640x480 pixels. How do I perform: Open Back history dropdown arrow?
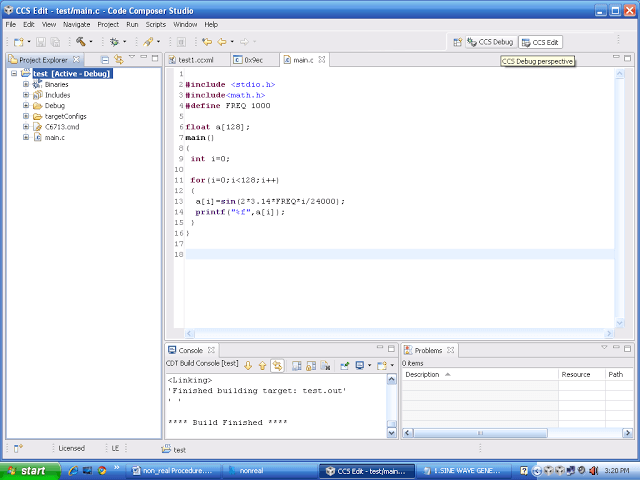point(232,41)
